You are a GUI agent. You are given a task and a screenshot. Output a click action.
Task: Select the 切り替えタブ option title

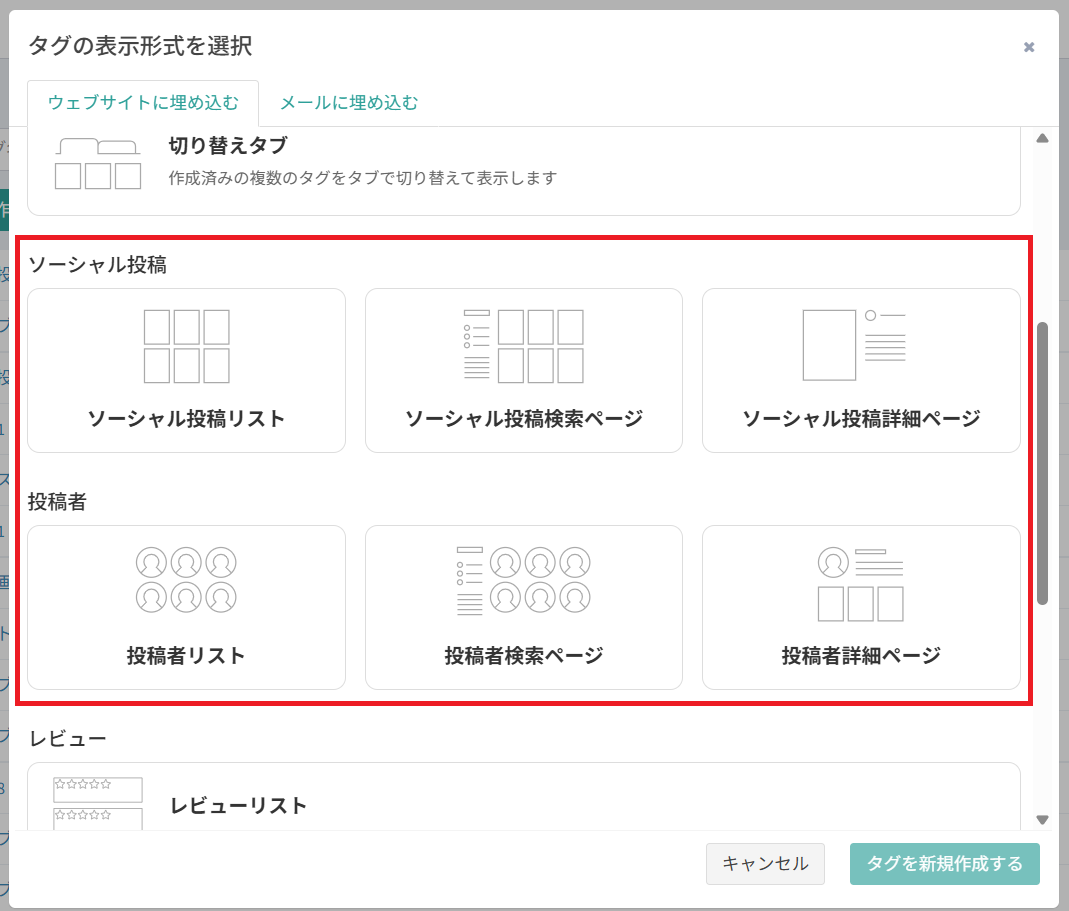click(x=228, y=146)
